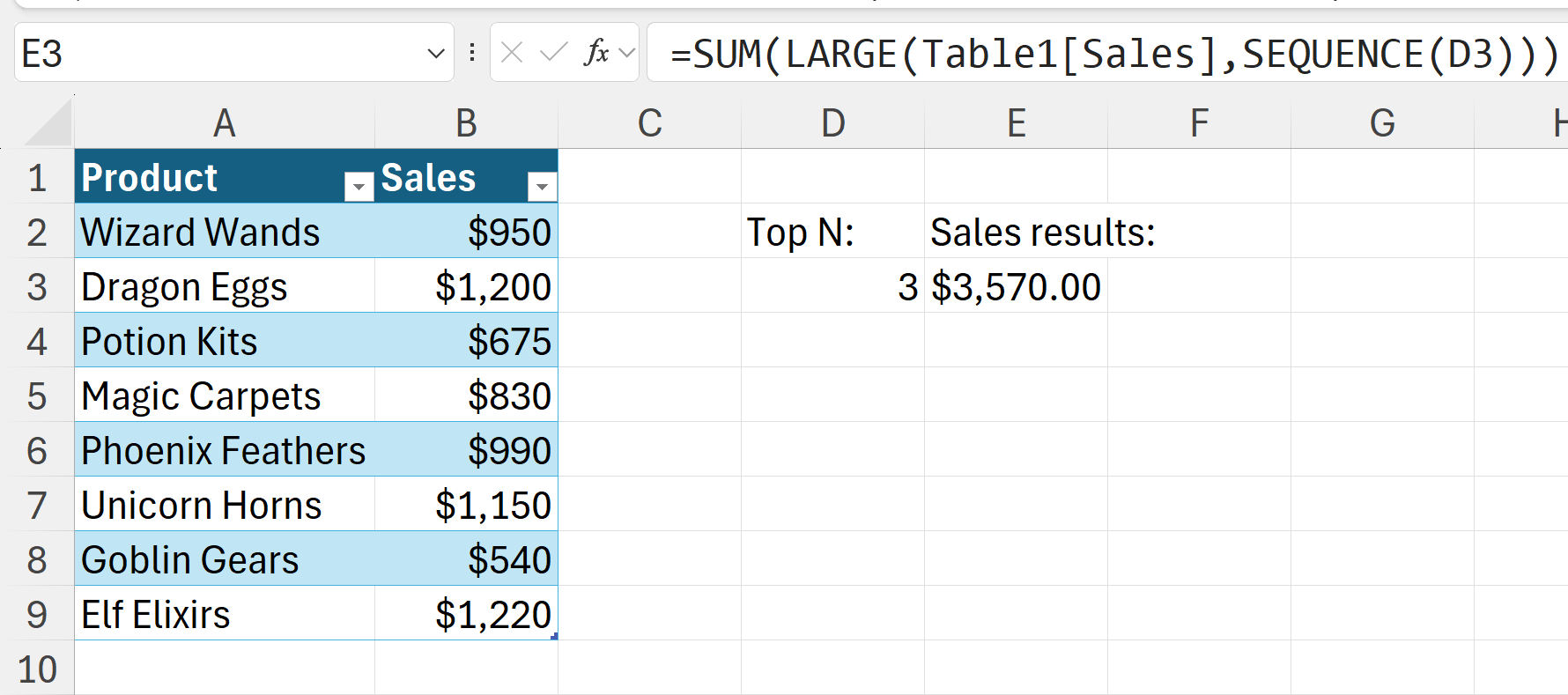Select column D header

832,123
